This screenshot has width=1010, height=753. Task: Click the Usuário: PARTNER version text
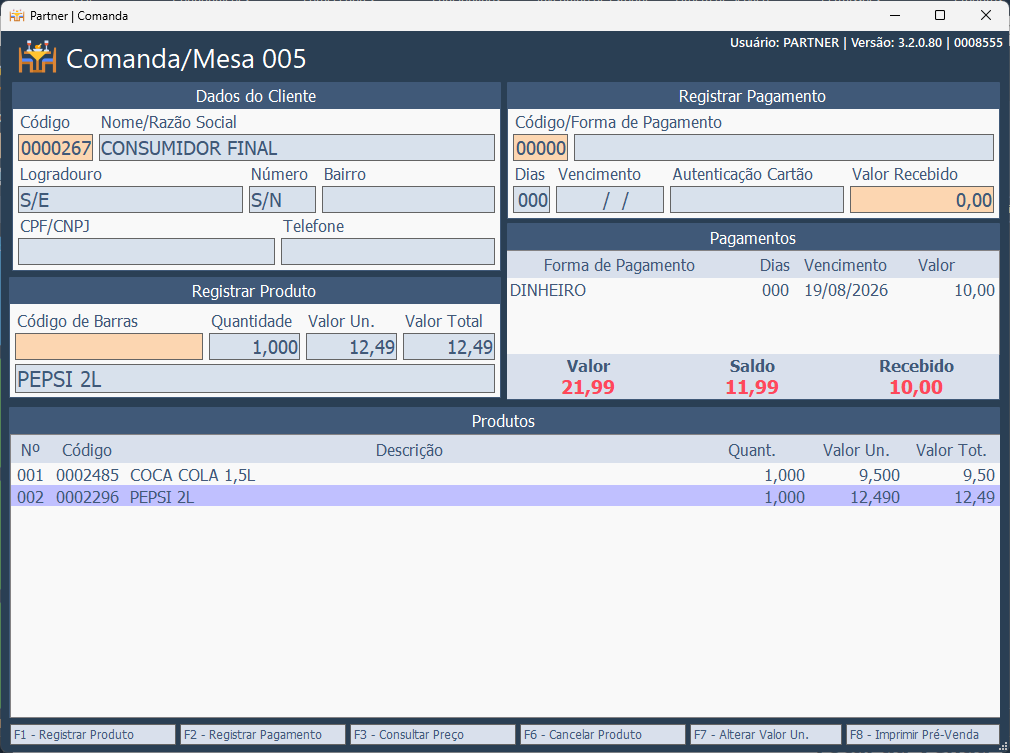tap(866, 43)
